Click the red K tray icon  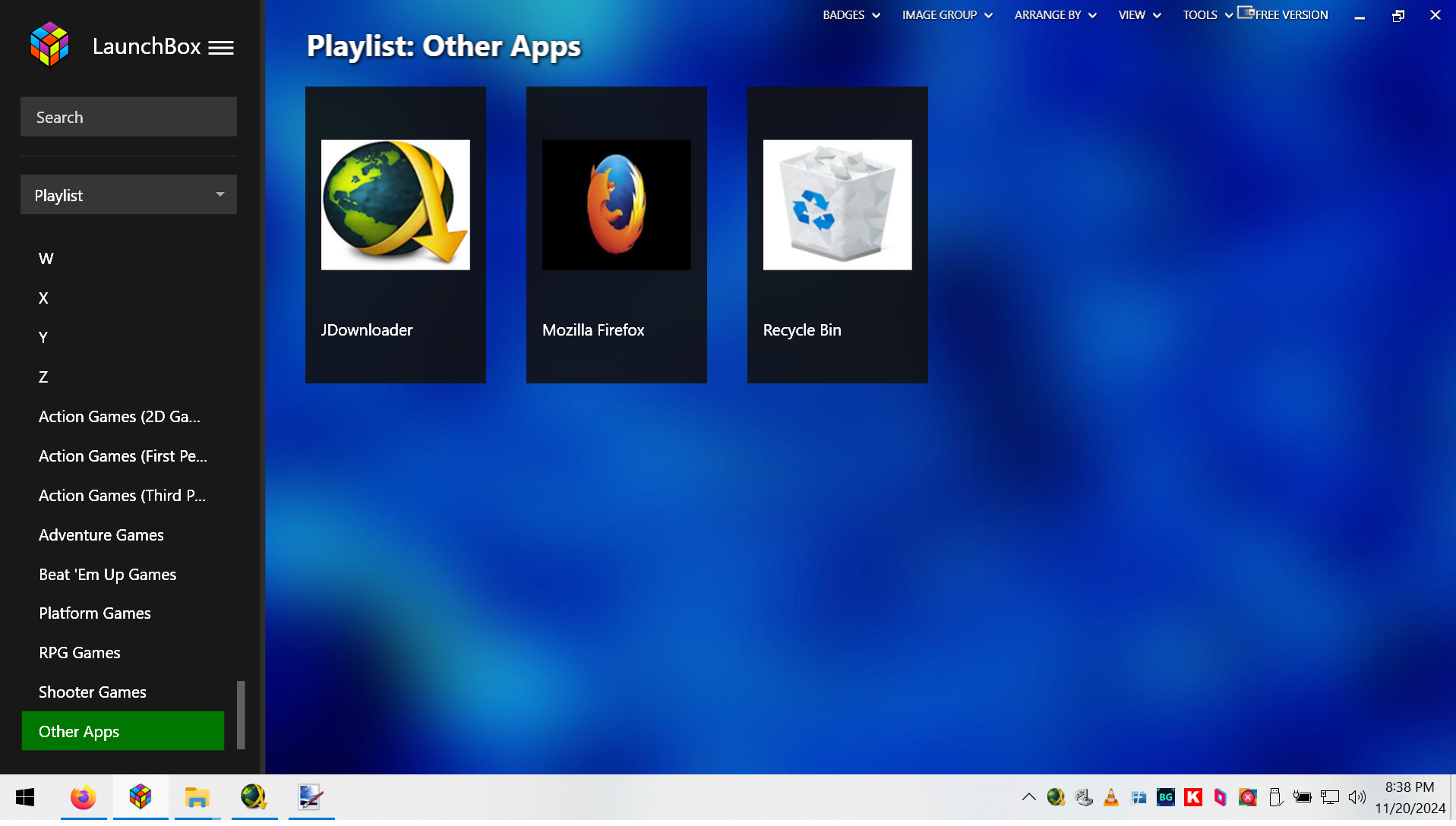tap(1193, 798)
